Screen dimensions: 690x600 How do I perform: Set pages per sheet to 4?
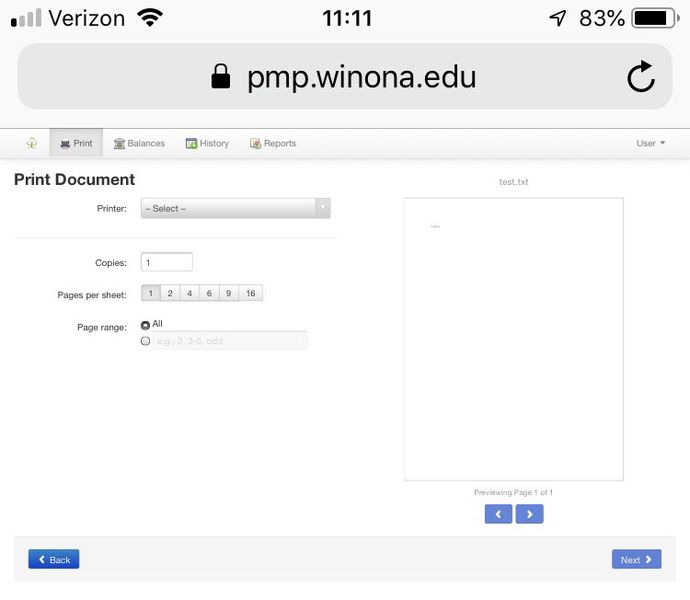pos(189,293)
